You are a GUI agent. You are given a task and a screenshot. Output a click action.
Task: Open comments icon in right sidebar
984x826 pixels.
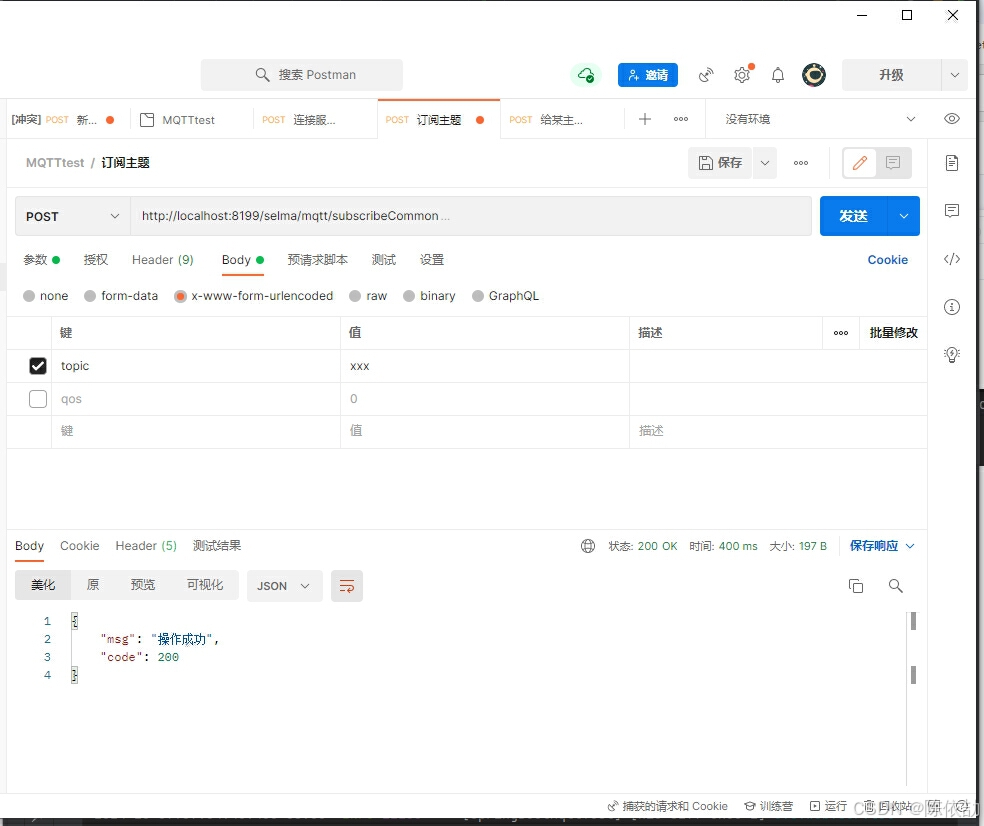pyautogui.click(x=951, y=210)
